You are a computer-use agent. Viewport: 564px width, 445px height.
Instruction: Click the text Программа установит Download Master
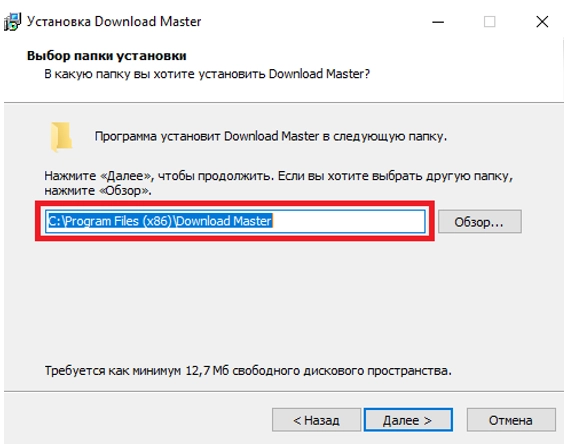tap(270, 136)
